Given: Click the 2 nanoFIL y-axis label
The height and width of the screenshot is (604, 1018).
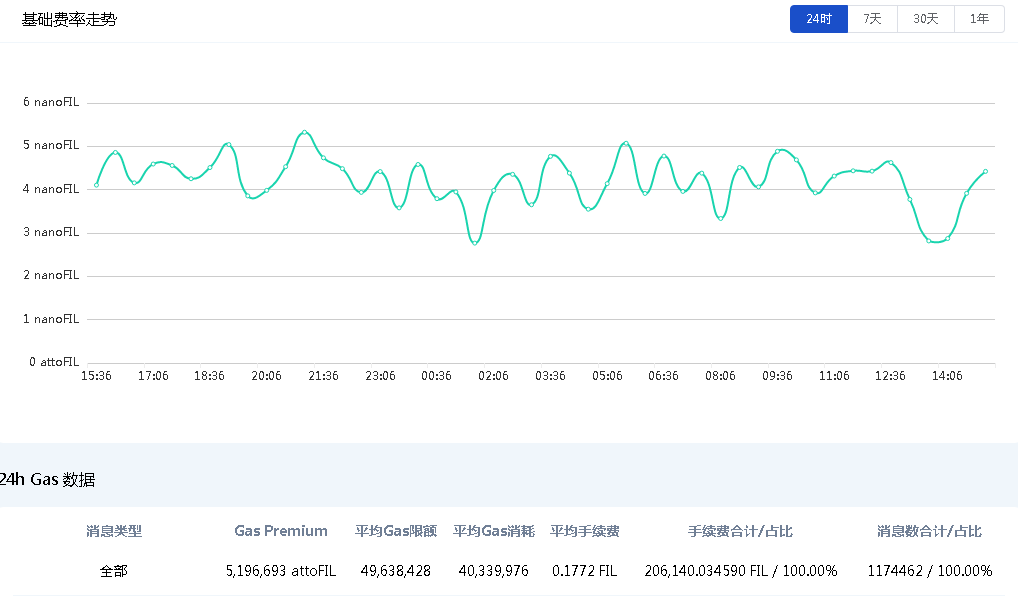Looking at the screenshot, I should click(51, 275).
